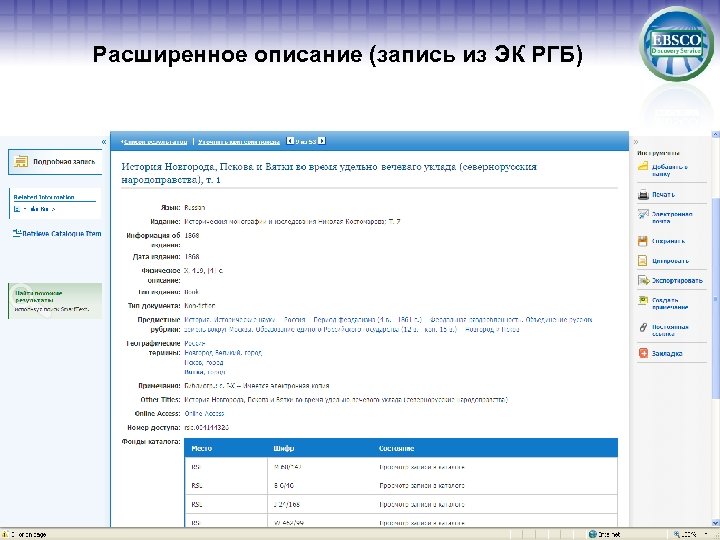720x540 pixels.
Task: Click the Создать примечание note icon
Action: (643, 301)
